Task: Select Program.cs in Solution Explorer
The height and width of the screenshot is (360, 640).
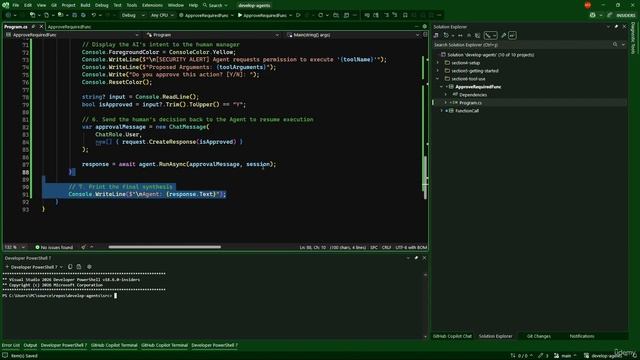Action: click(470, 103)
